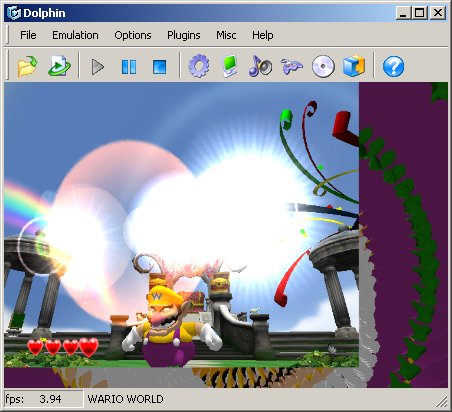Open the Help menu
This screenshot has width=452, height=412.
pyautogui.click(x=263, y=35)
